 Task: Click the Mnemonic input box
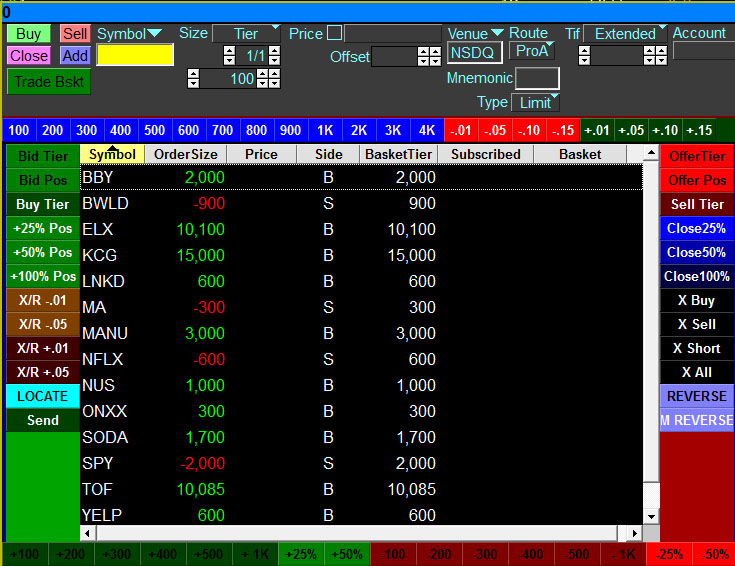537,78
